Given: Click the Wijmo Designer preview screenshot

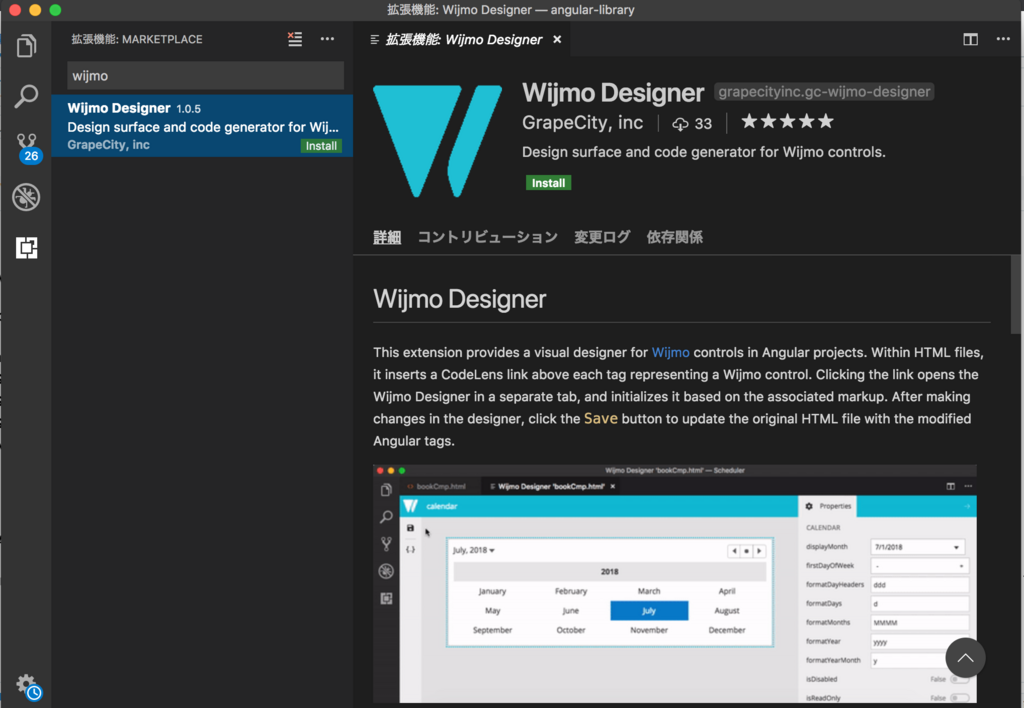Looking at the screenshot, I should pyautogui.click(x=675, y=584).
